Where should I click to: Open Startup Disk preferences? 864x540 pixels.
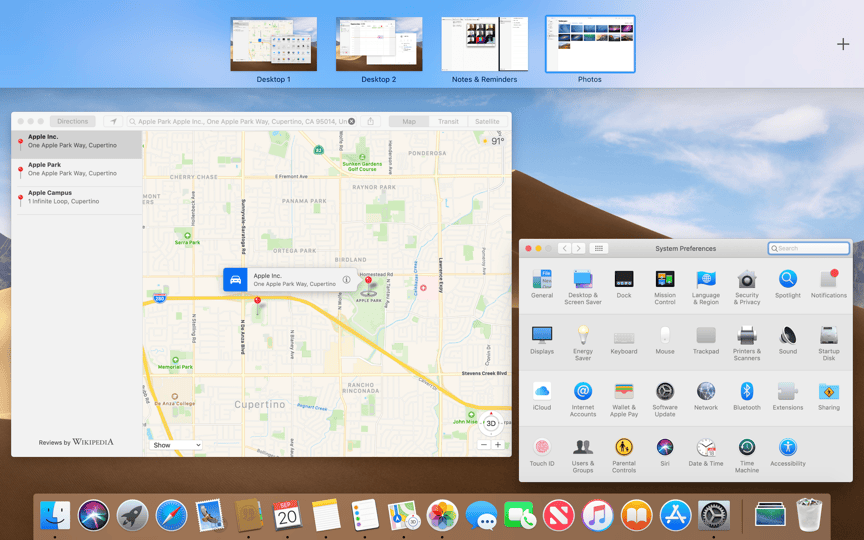[x=828, y=343]
